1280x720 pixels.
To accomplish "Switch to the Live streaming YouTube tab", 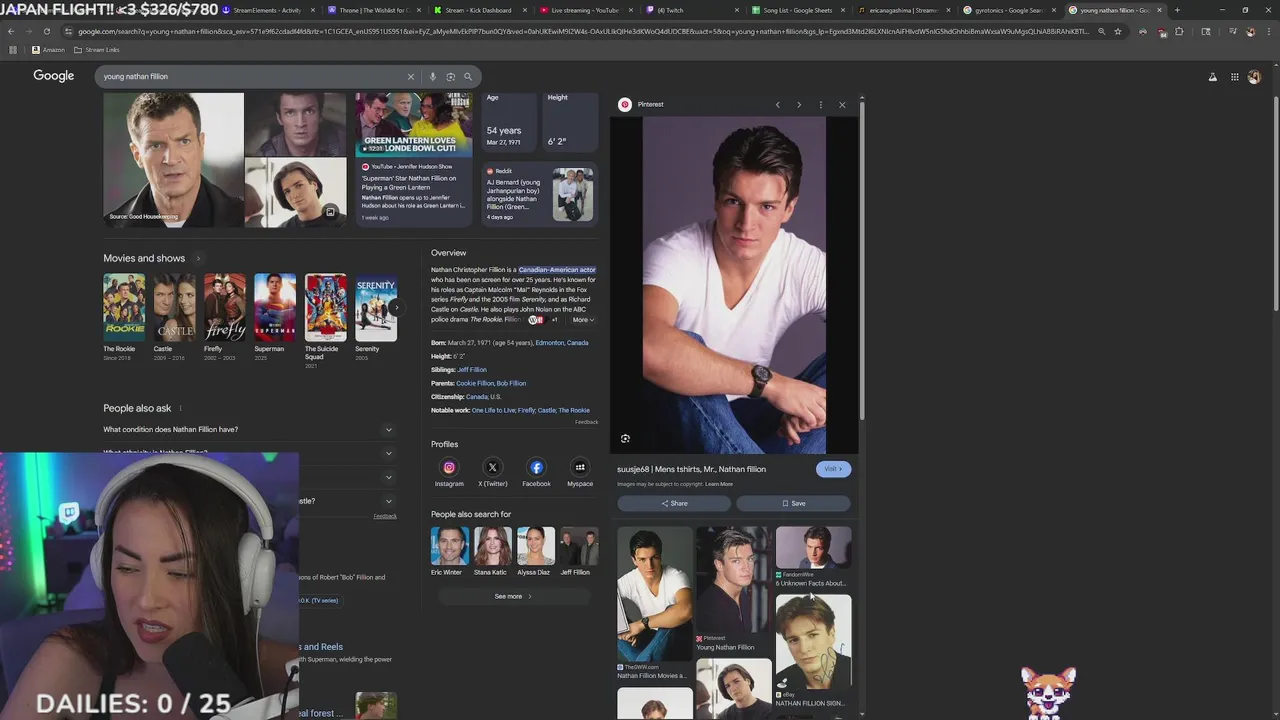I will tap(585, 10).
